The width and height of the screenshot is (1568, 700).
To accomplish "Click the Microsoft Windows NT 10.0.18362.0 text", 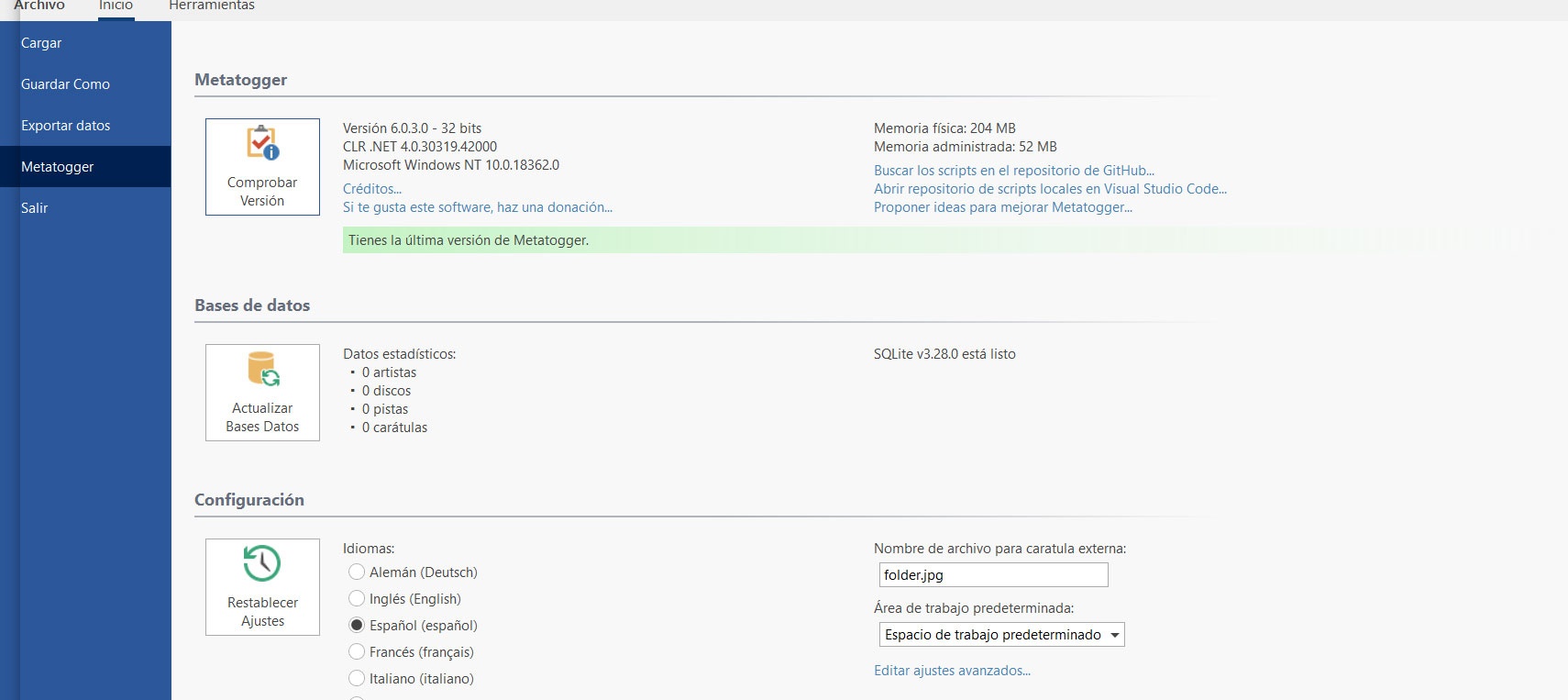I will [451, 165].
